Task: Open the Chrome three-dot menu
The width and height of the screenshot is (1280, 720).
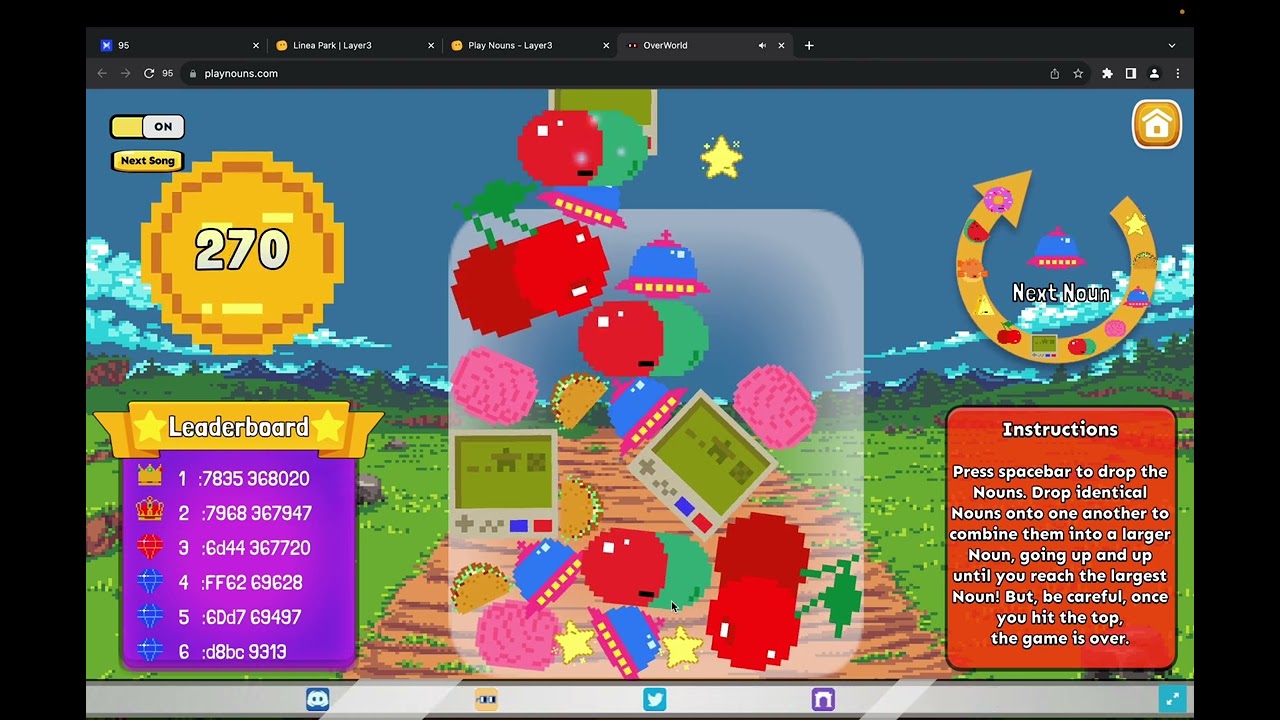Action: (1178, 73)
